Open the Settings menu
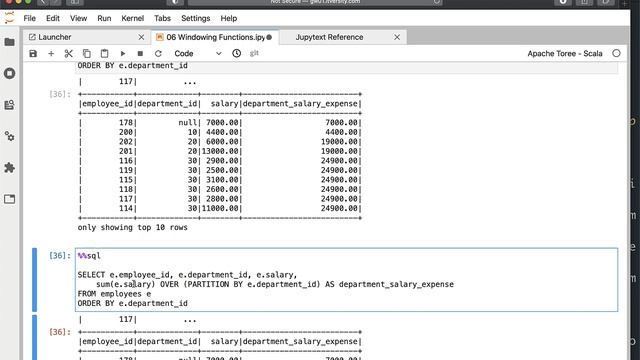The image size is (640, 360). click(196, 18)
